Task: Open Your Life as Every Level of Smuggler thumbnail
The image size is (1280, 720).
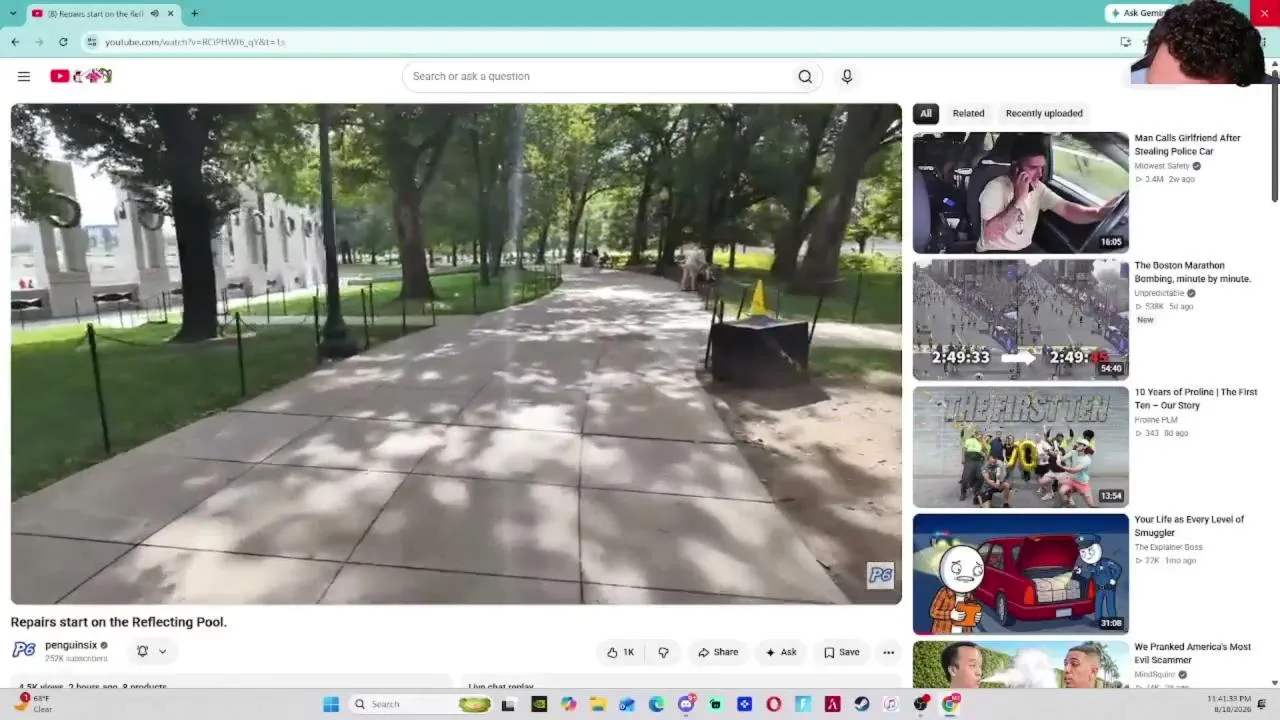Action: click(1020, 574)
